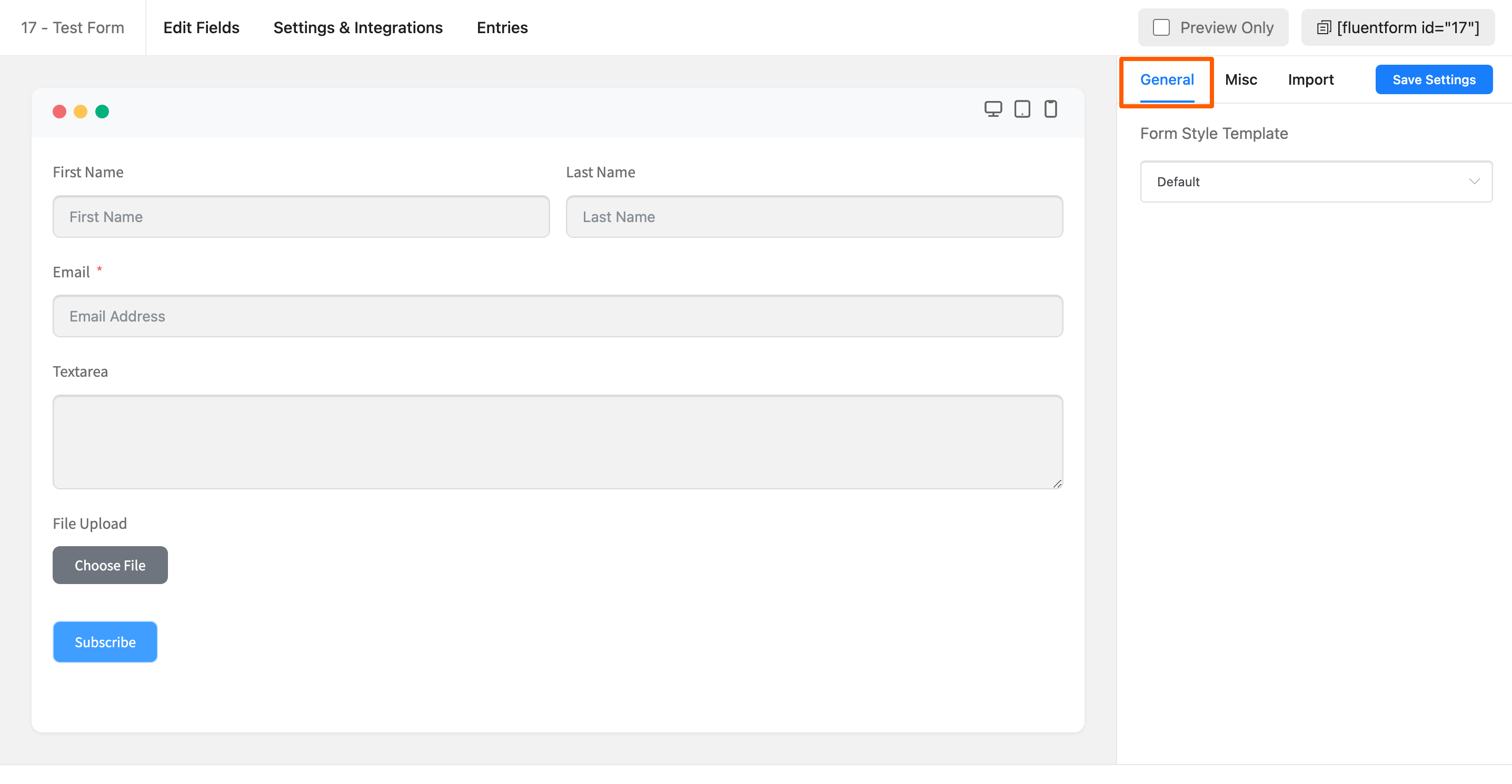Viewport: 1512px width, 784px height.
Task: Expand the Default dropdown chevron arrow
Action: (1474, 182)
